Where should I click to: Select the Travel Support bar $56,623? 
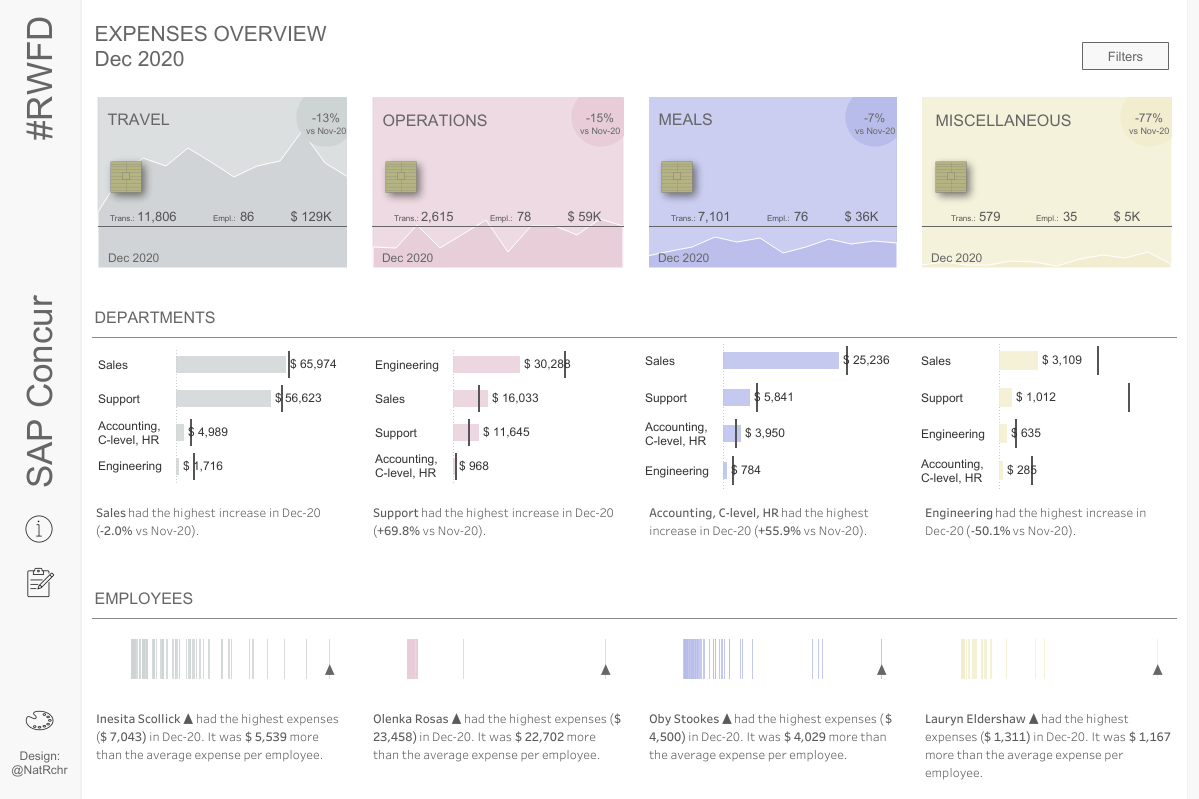(x=223, y=398)
